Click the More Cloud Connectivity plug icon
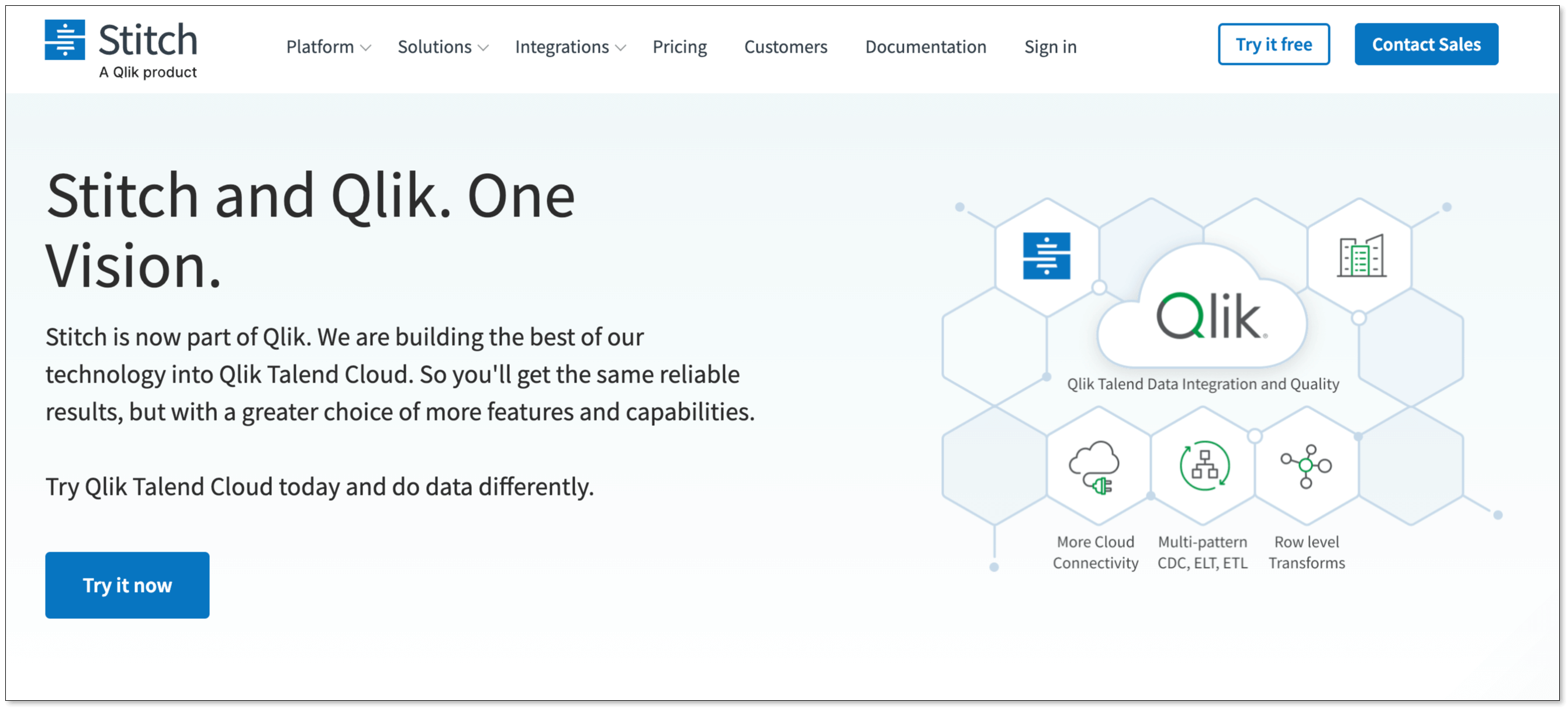The height and width of the screenshot is (709, 1568). tap(1095, 467)
